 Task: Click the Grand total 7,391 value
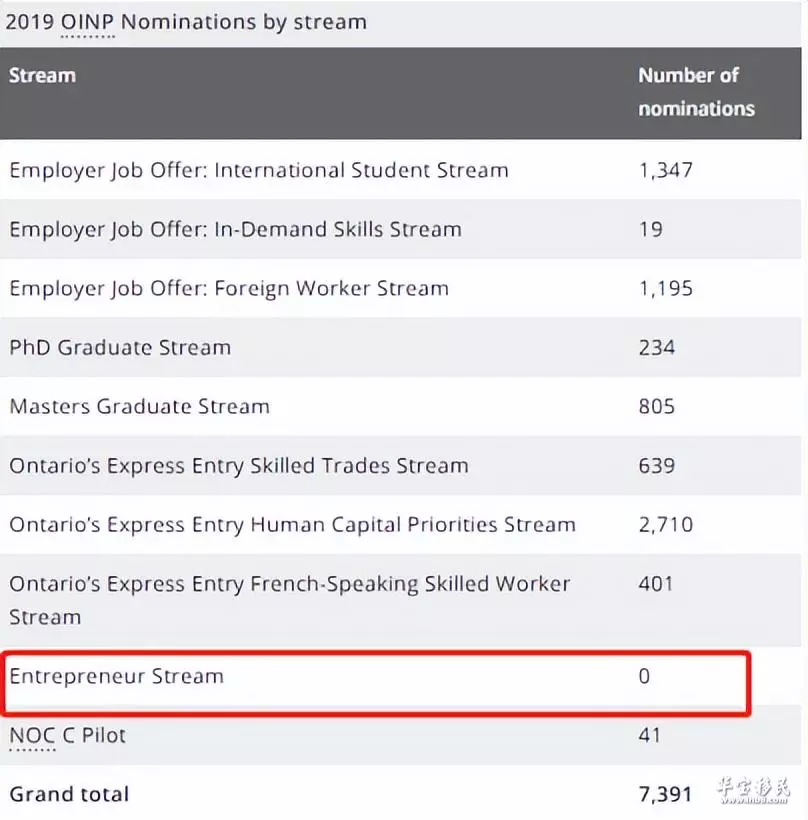[x=665, y=794]
